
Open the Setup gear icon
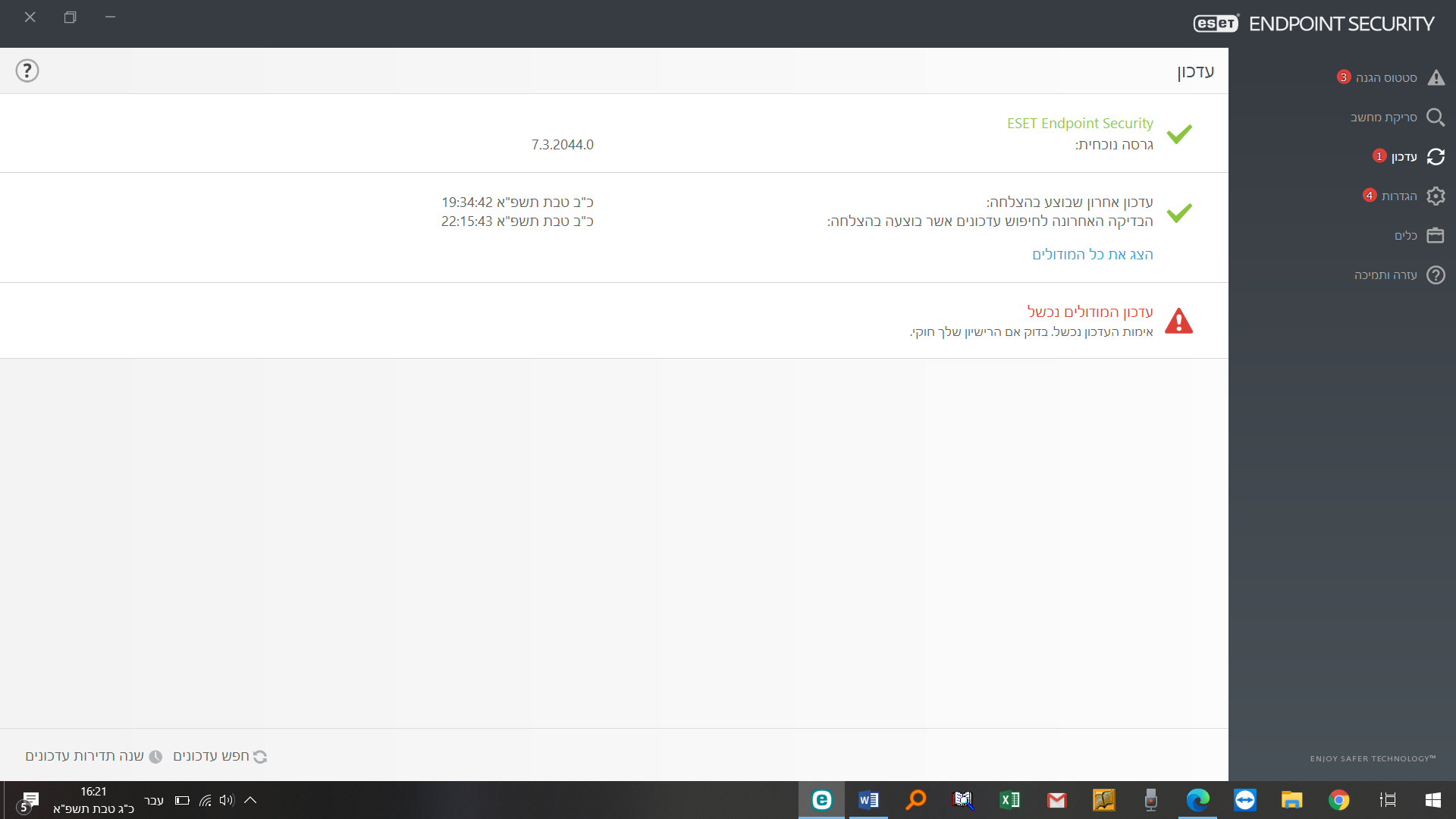tap(1436, 196)
